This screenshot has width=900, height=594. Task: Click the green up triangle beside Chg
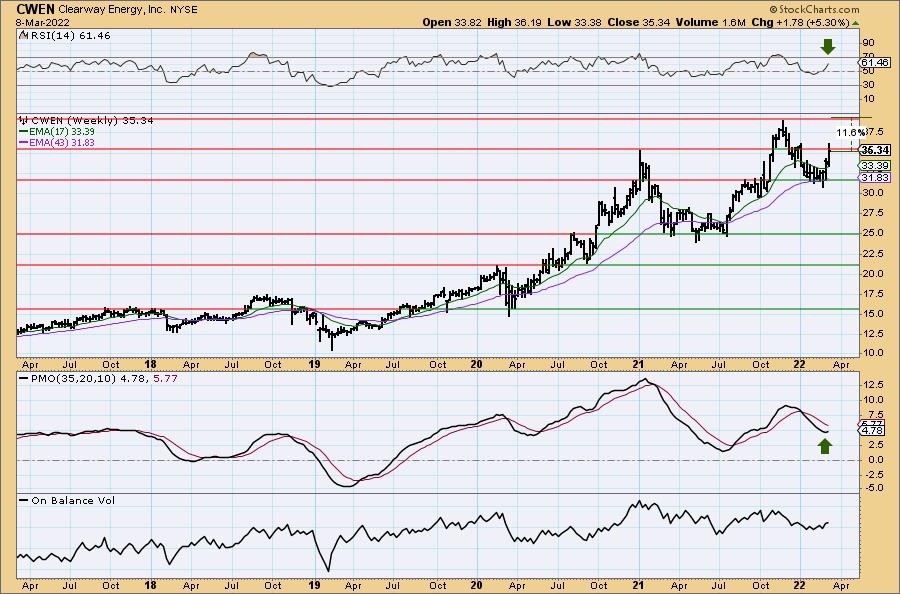pyautogui.click(x=855, y=23)
